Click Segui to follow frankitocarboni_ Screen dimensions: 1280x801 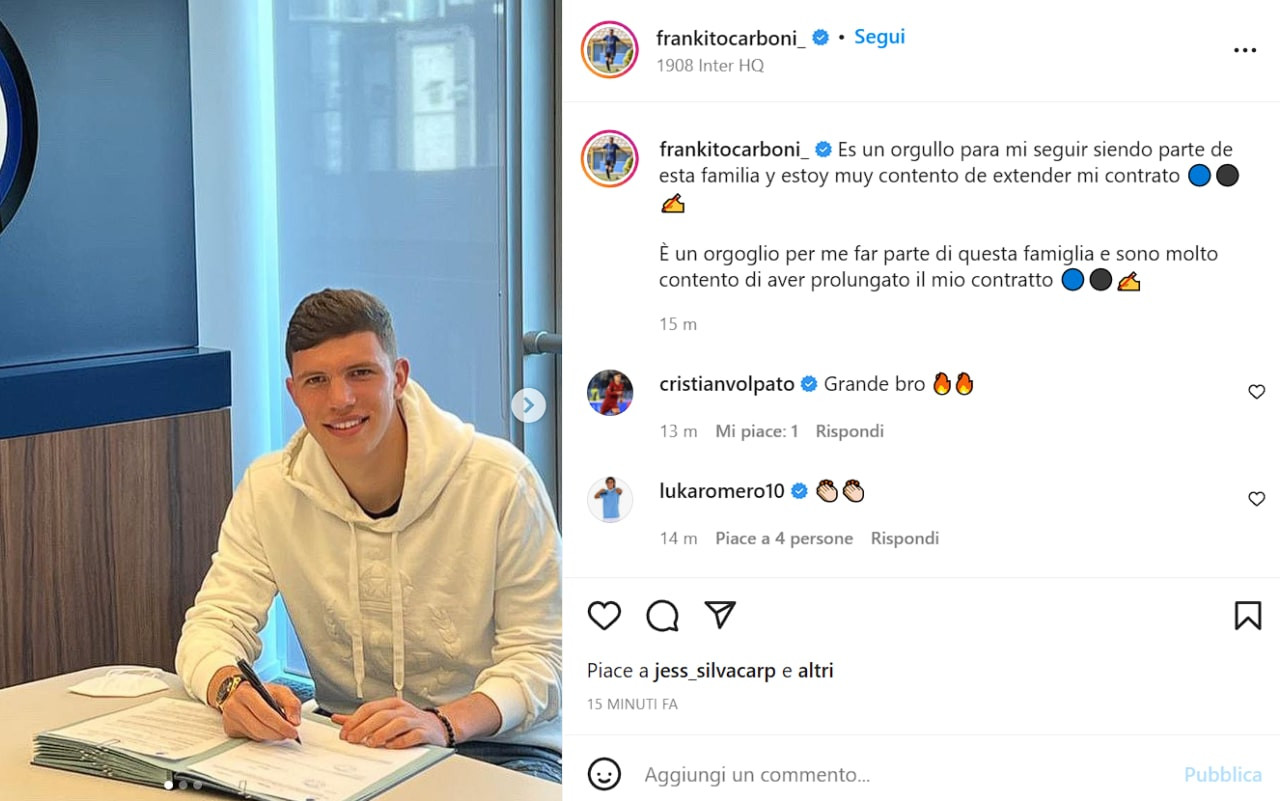[x=879, y=37]
